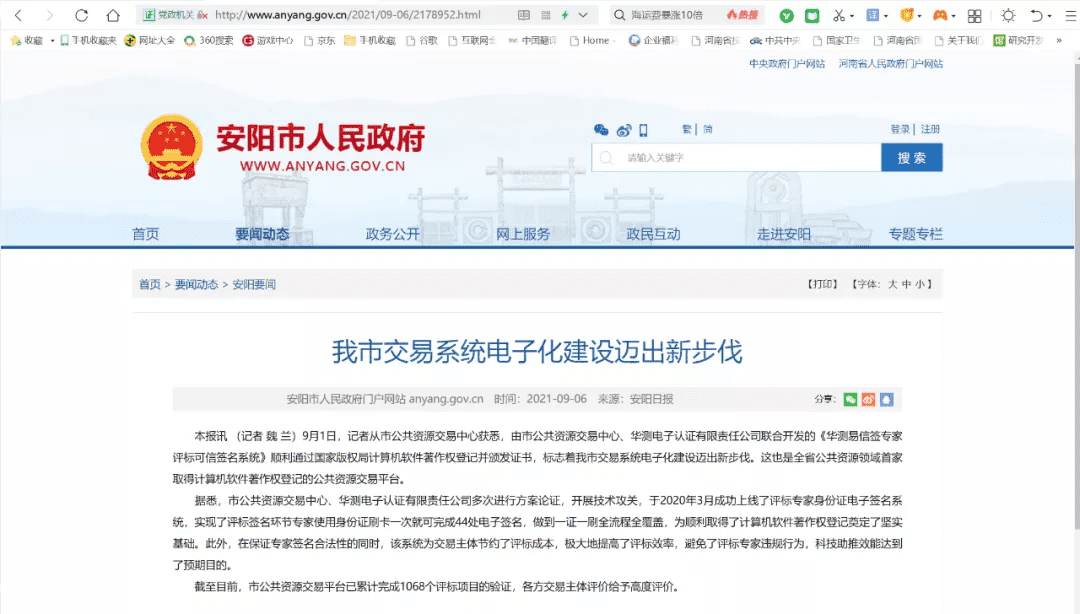
Task: Share the article via green WeChat icon
Action: [850, 399]
